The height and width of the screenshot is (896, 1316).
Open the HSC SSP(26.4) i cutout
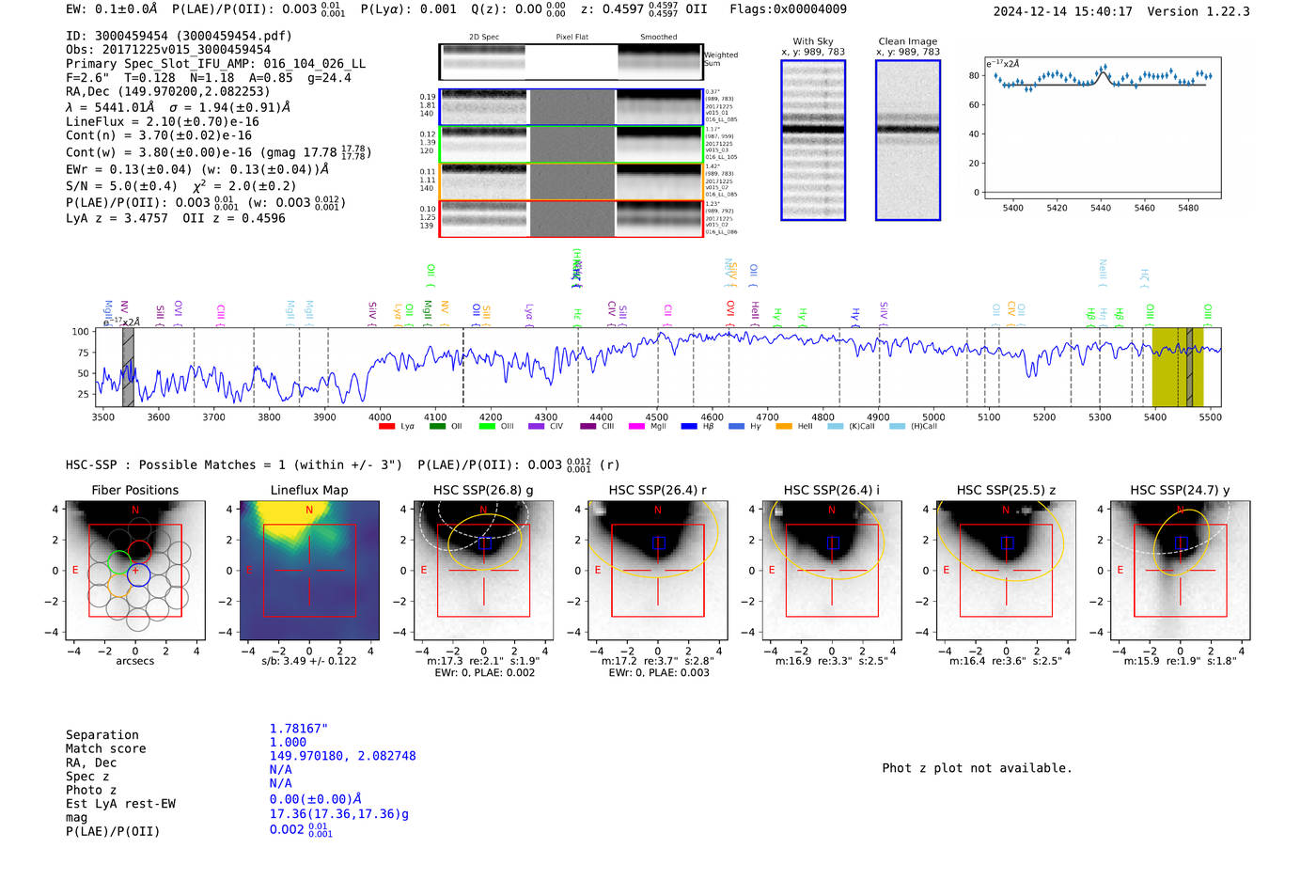coord(832,571)
